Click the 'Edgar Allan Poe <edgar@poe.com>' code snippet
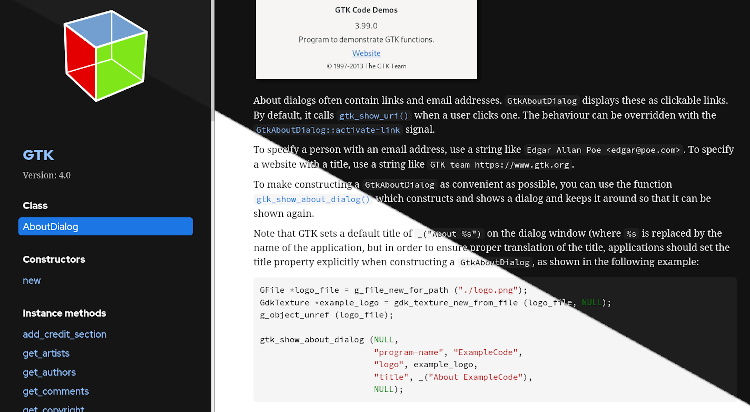 pyautogui.click(x=603, y=150)
